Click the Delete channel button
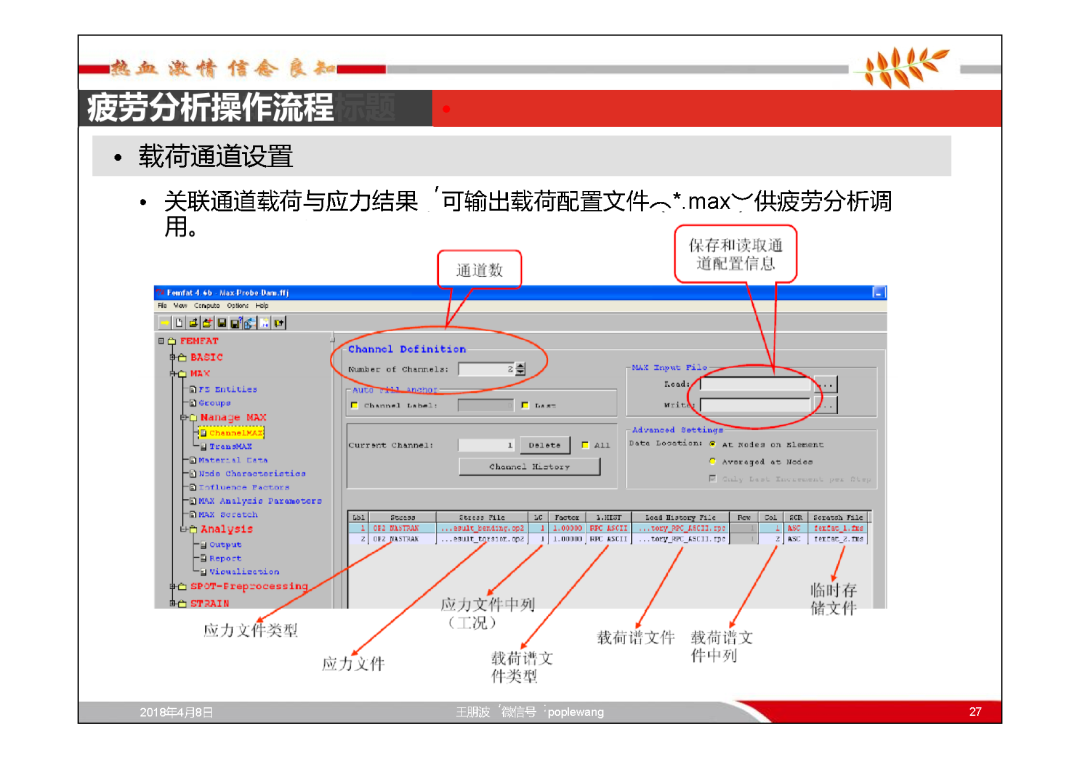Viewport: 1080px width, 759px height. coord(545,446)
